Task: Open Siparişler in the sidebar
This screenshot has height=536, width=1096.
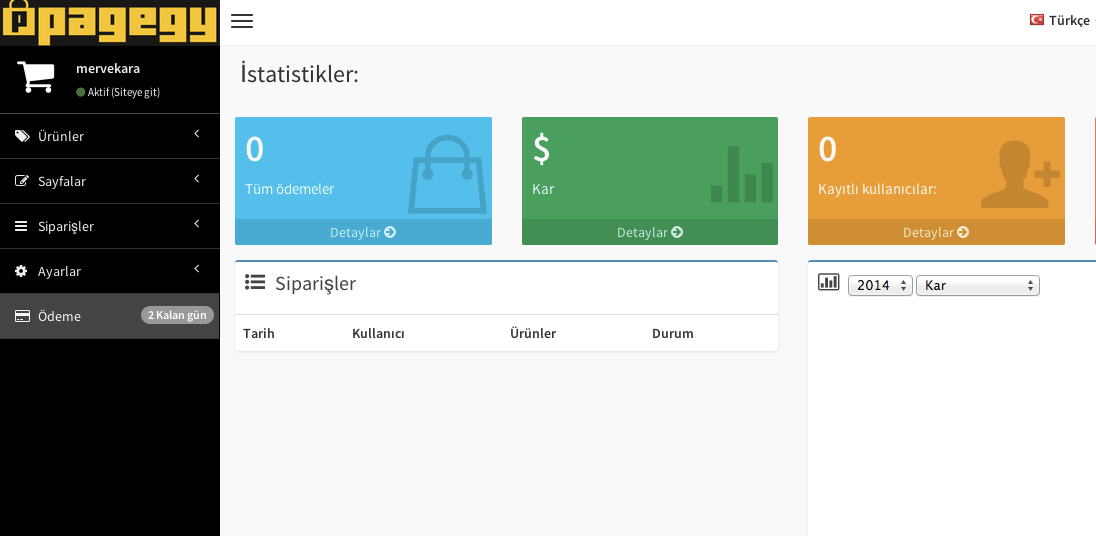Action: click(x=110, y=226)
